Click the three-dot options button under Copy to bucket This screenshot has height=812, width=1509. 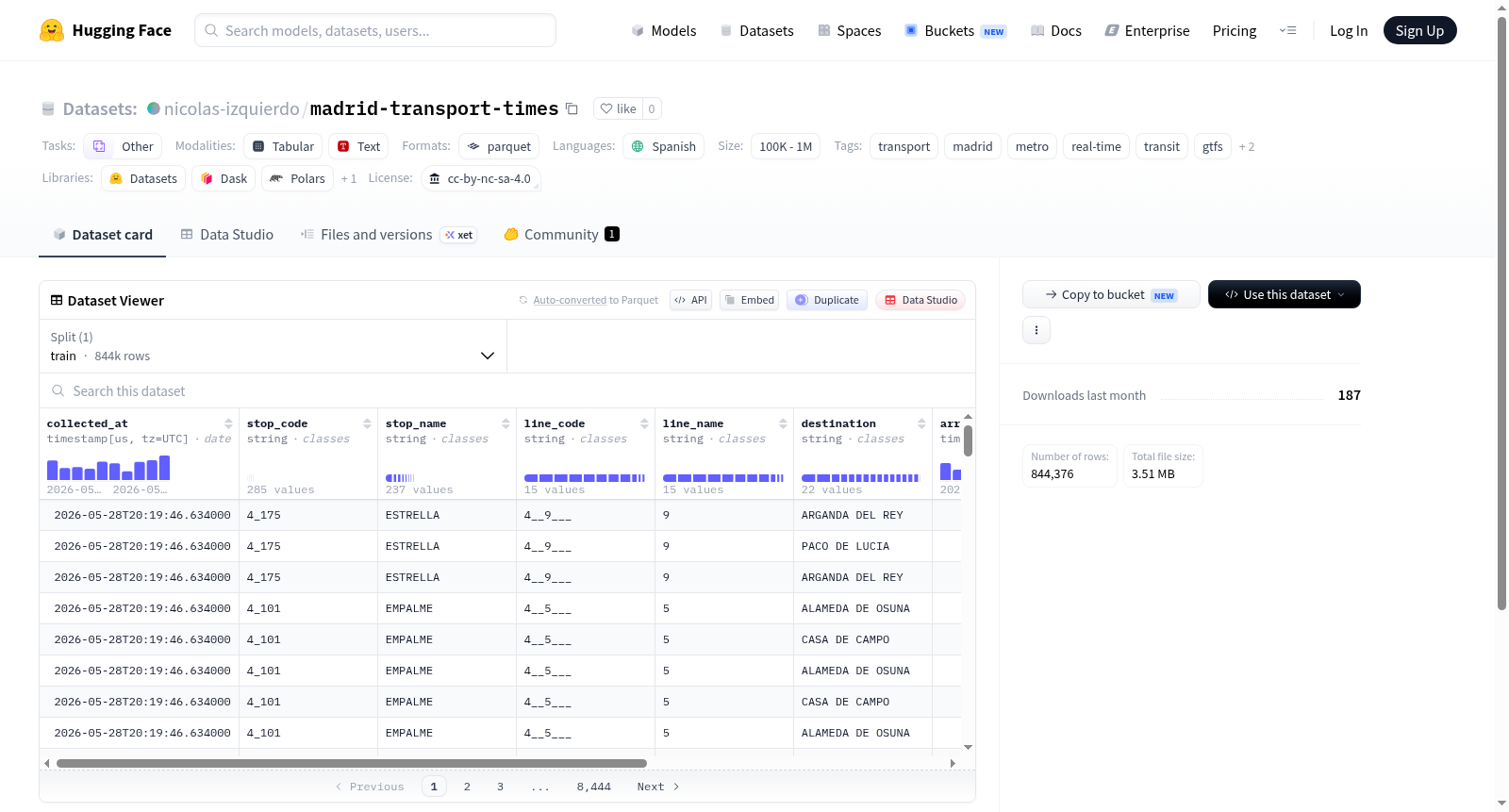(x=1036, y=330)
